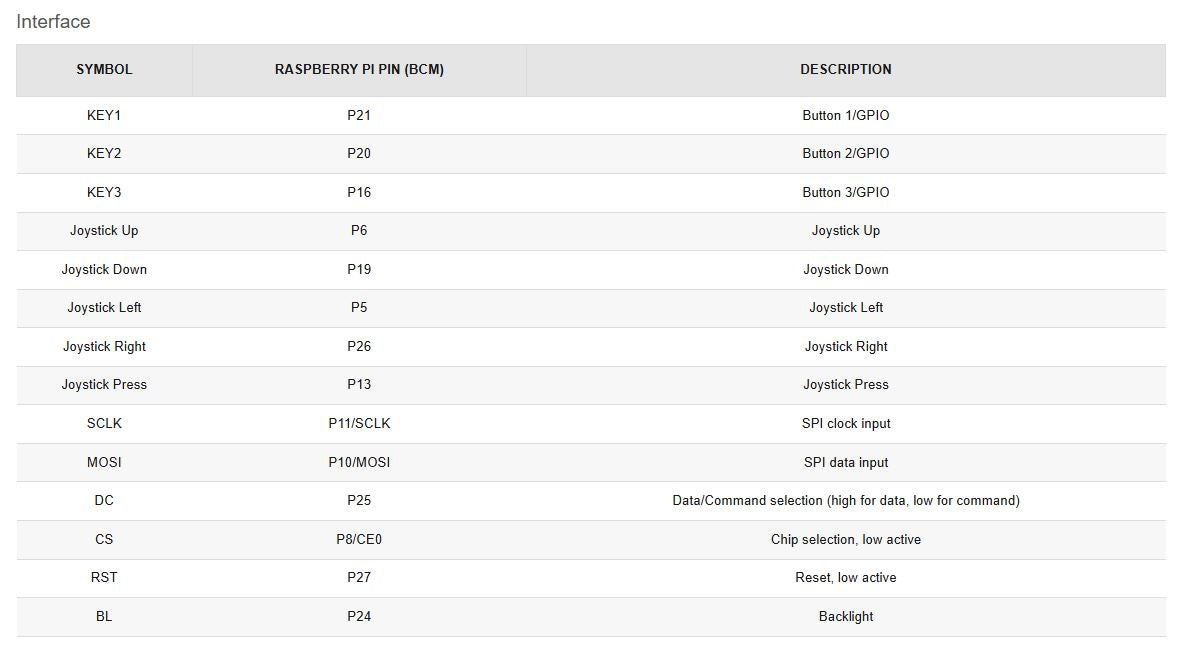Click the P19 pin cell
The height and width of the screenshot is (658, 1177).
pyautogui.click(x=359, y=269)
